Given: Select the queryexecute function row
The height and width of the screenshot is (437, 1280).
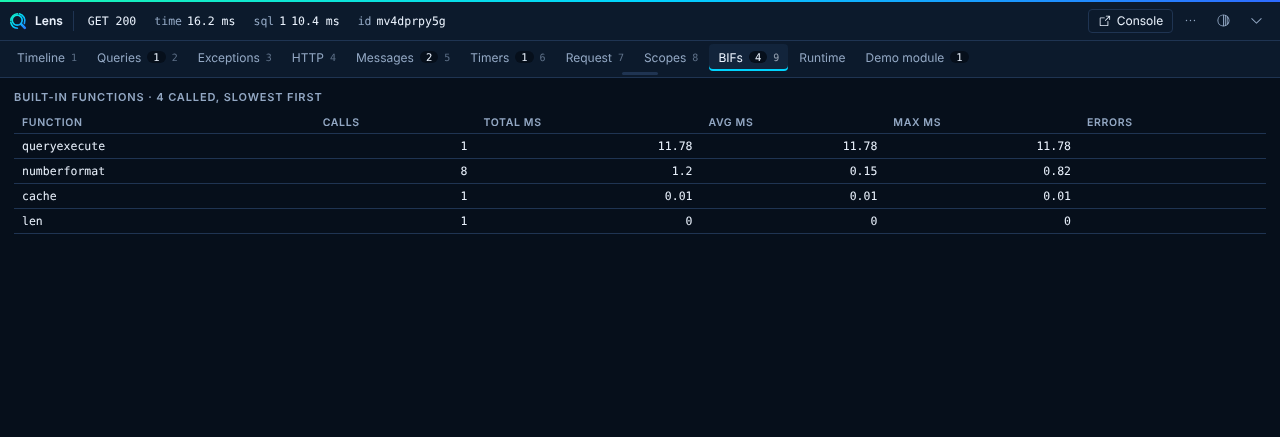Looking at the screenshot, I should [640, 146].
